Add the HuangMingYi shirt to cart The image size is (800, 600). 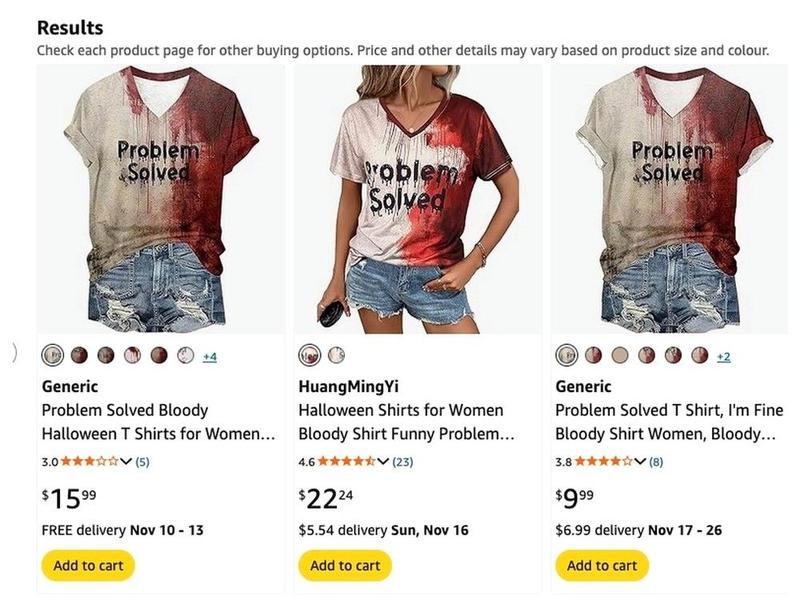(x=343, y=565)
